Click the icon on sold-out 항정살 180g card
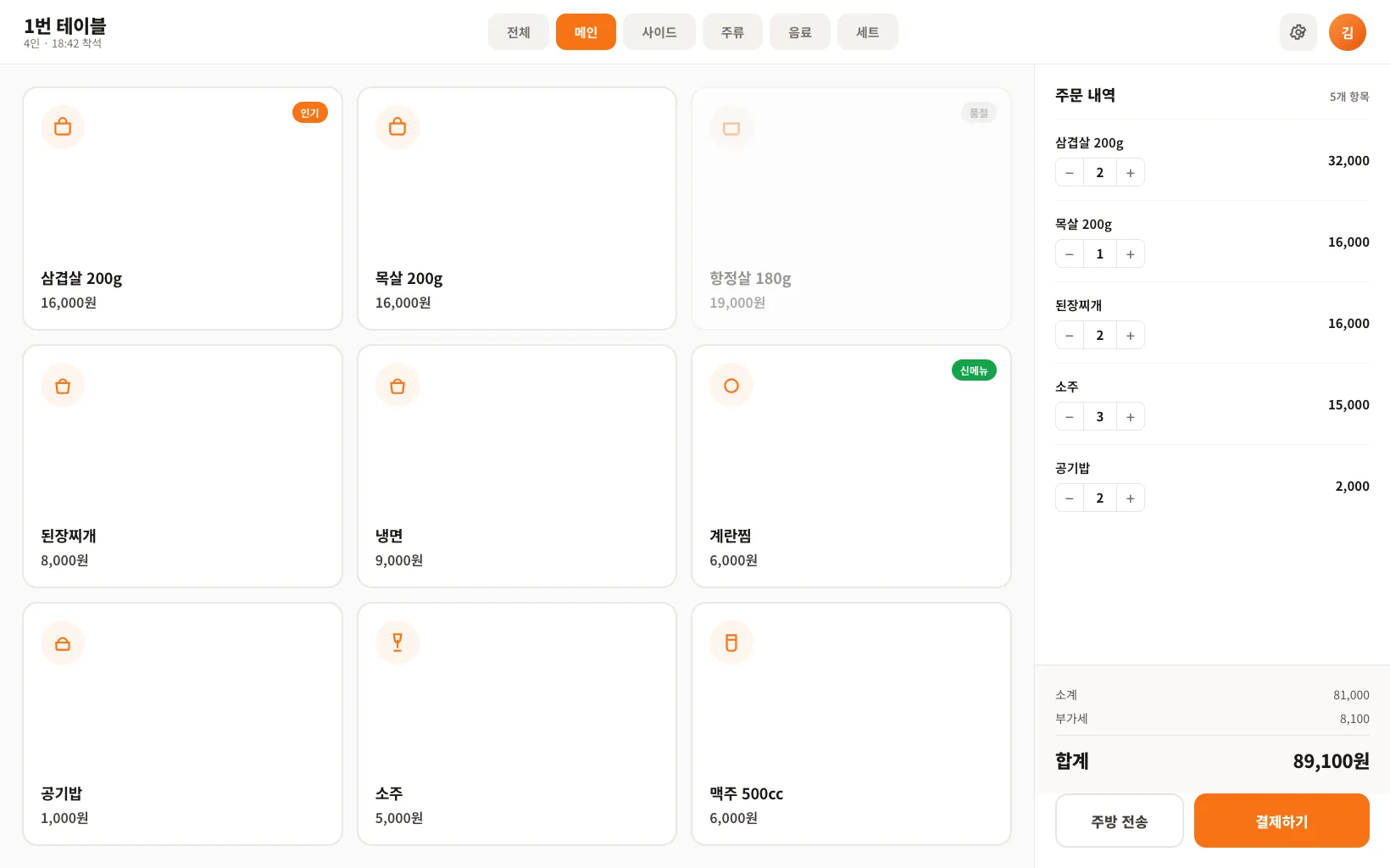1390x868 pixels. (731, 127)
